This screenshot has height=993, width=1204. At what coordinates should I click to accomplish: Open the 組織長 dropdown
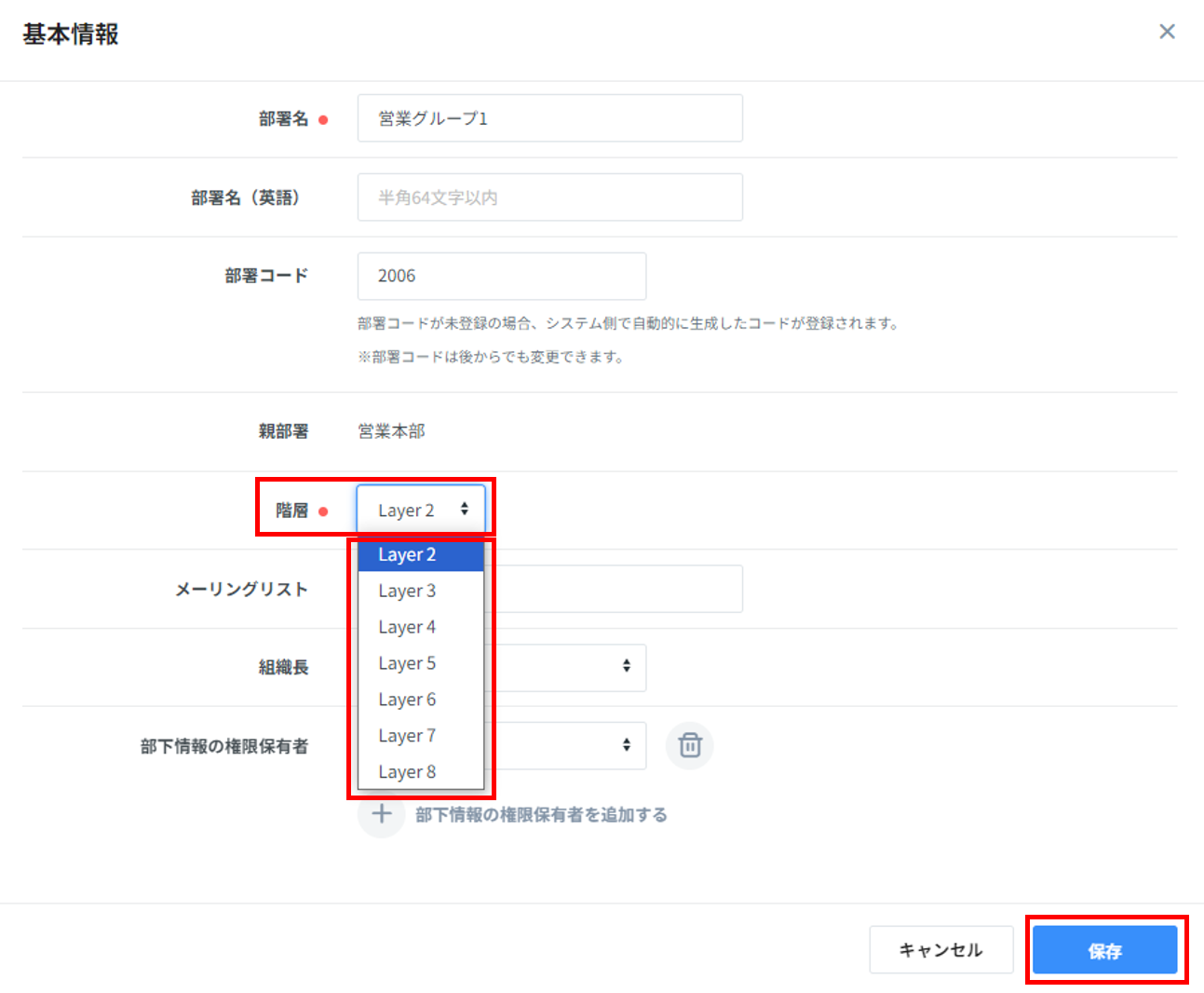568,666
